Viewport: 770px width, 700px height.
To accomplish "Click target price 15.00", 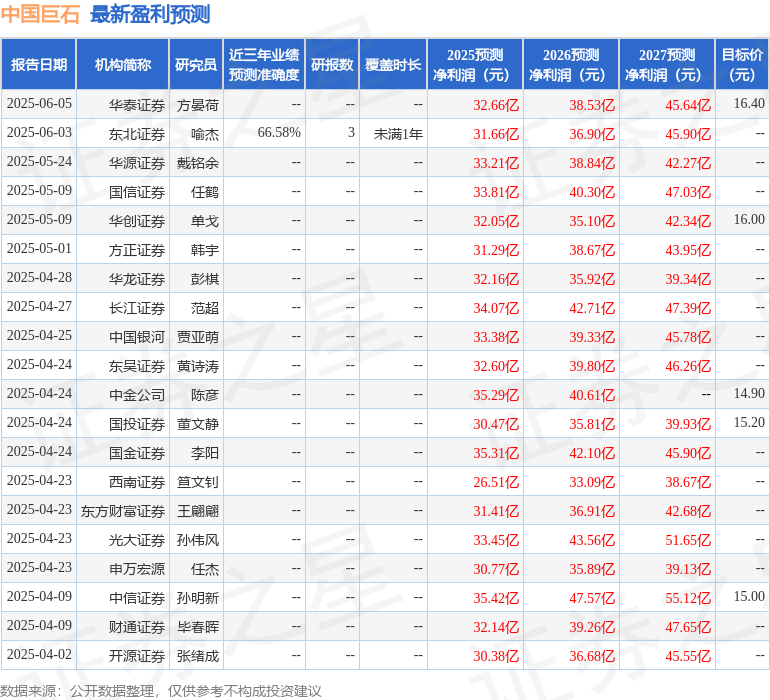I will tap(749, 596).
